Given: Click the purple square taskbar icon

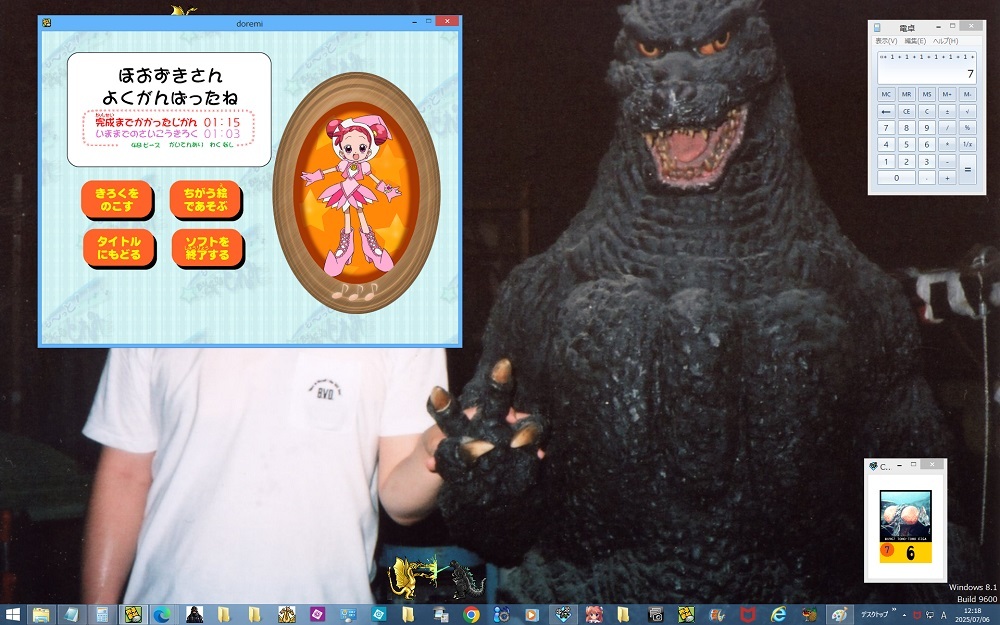Looking at the screenshot, I should [317, 615].
